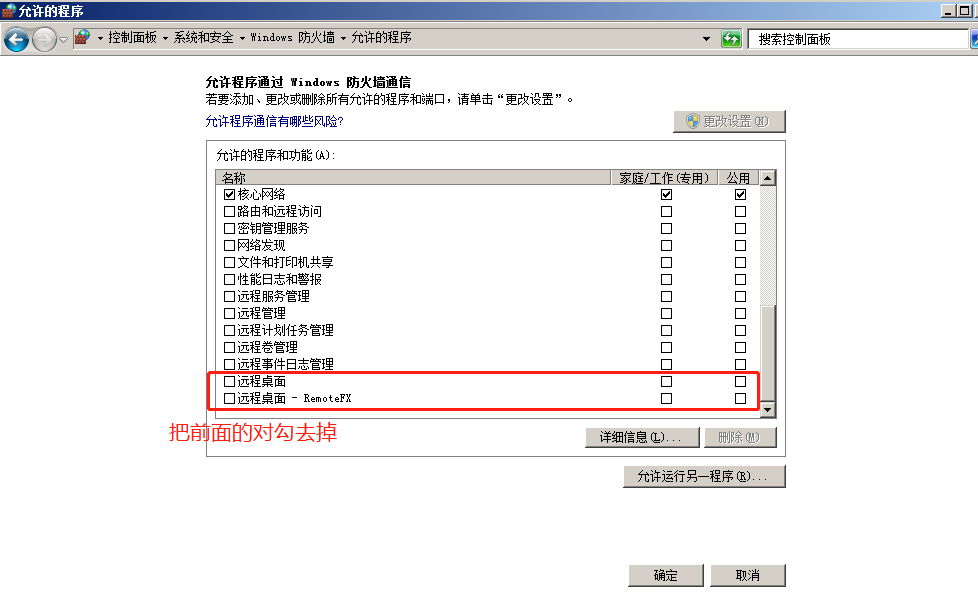Uncheck the 核心网络 name checkbox
The image size is (978, 592).
coord(229,195)
